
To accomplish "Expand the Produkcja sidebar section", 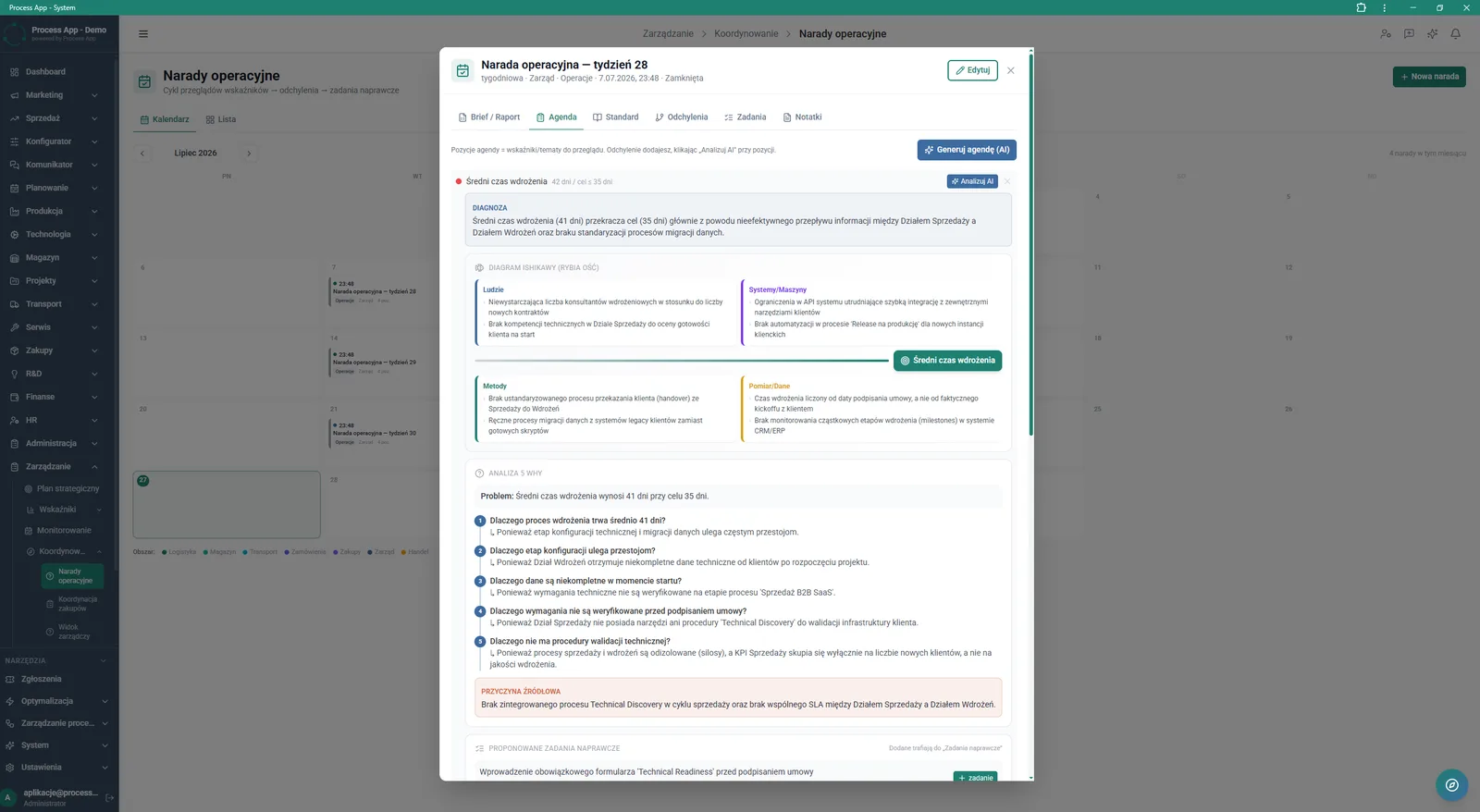I will [x=94, y=211].
